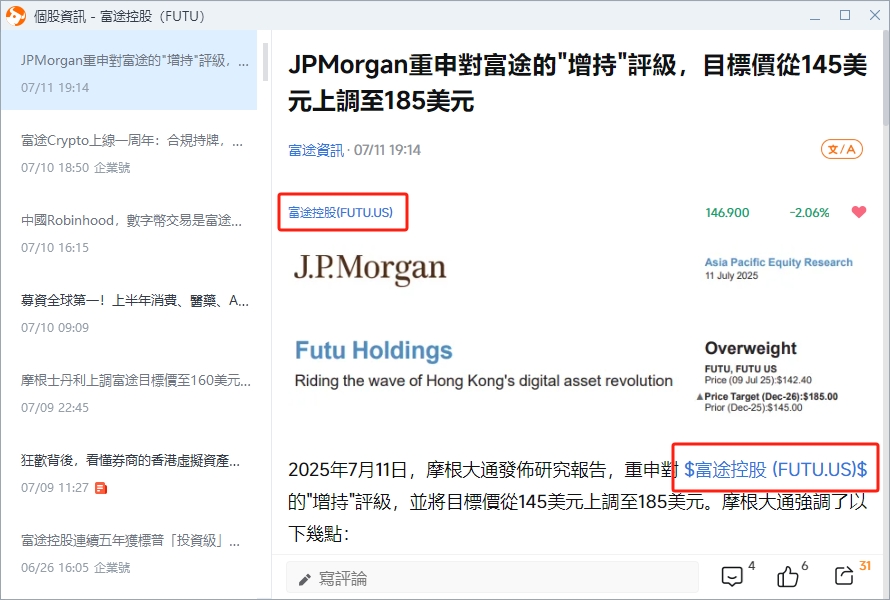The width and height of the screenshot is (890, 600).
Task: Like the article with thumbs-up icon
Action: [x=787, y=576]
